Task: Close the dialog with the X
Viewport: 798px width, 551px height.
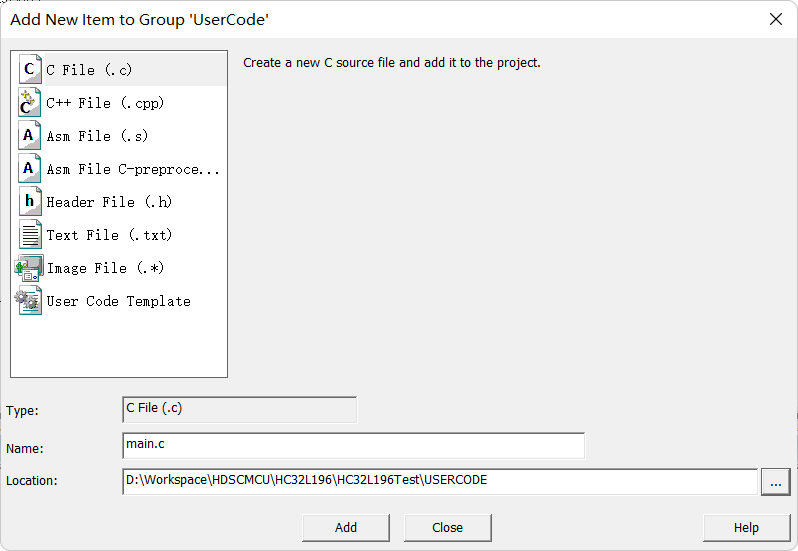Action: point(776,19)
